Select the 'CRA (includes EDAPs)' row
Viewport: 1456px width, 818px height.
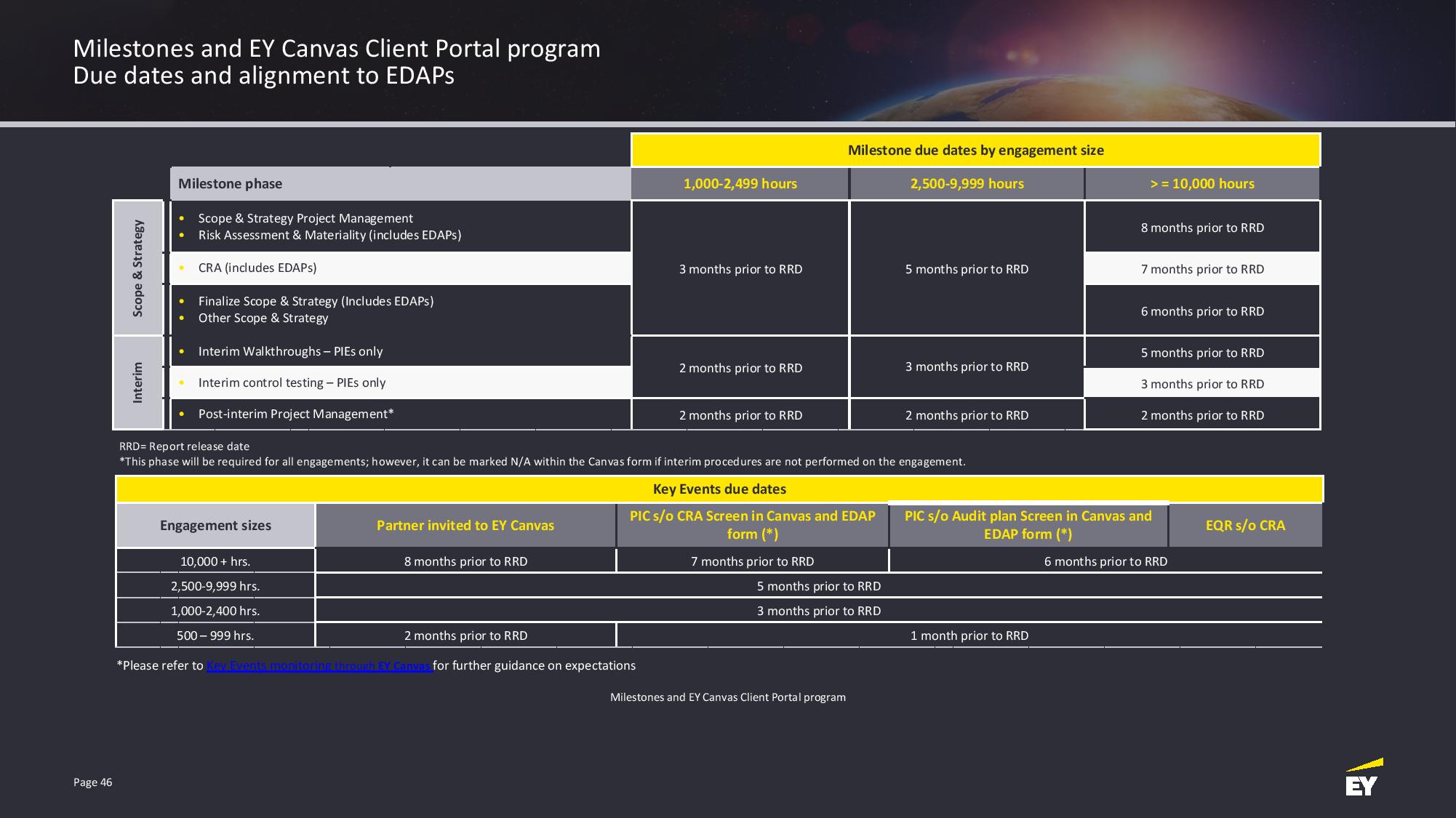pos(400,268)
